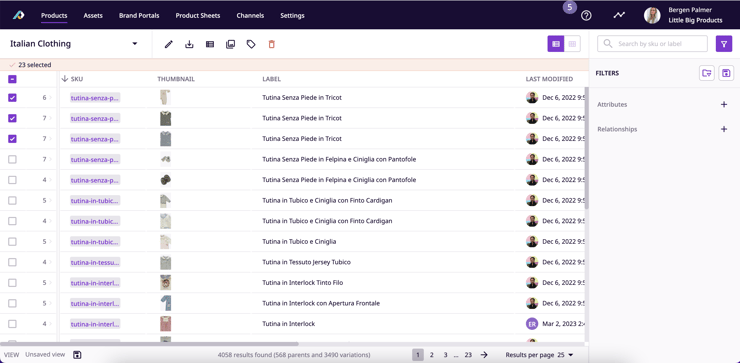Click the THUMBNAIL column header
Screen dimensions: 740x363
coord(176,79)
